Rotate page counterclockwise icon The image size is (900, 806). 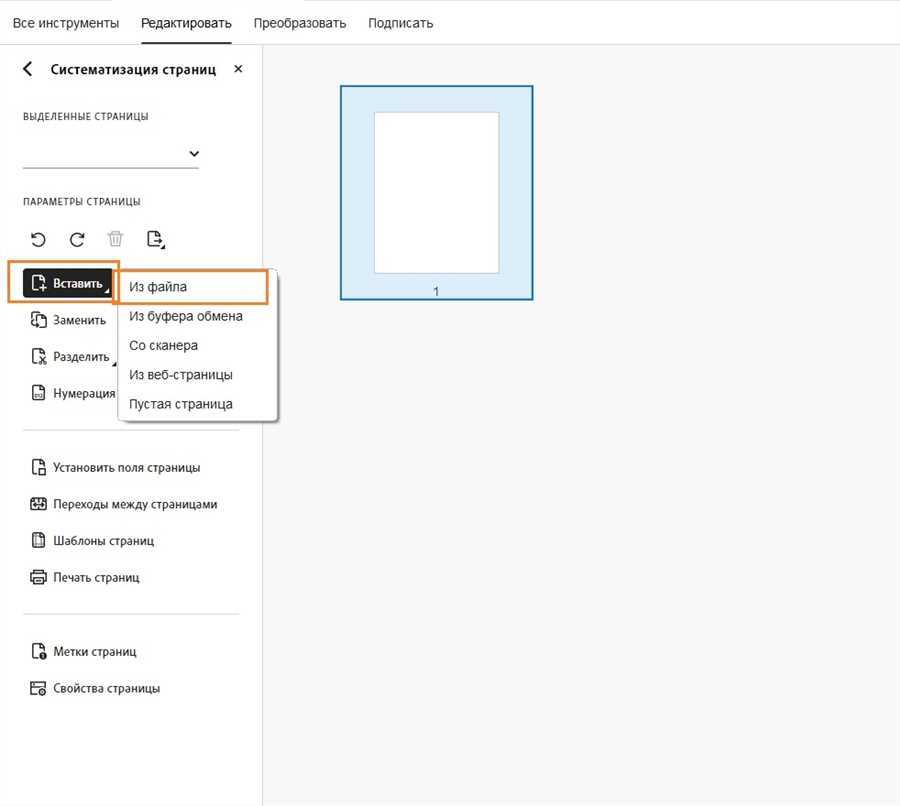38,239
